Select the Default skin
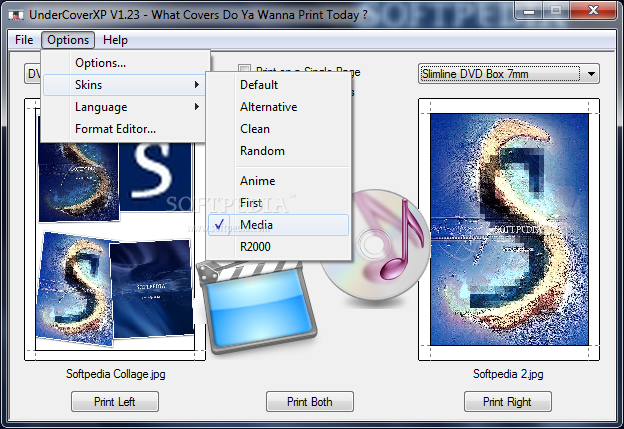Image resolution: width=624 pixels, height=429 pixels. (279, 85)
